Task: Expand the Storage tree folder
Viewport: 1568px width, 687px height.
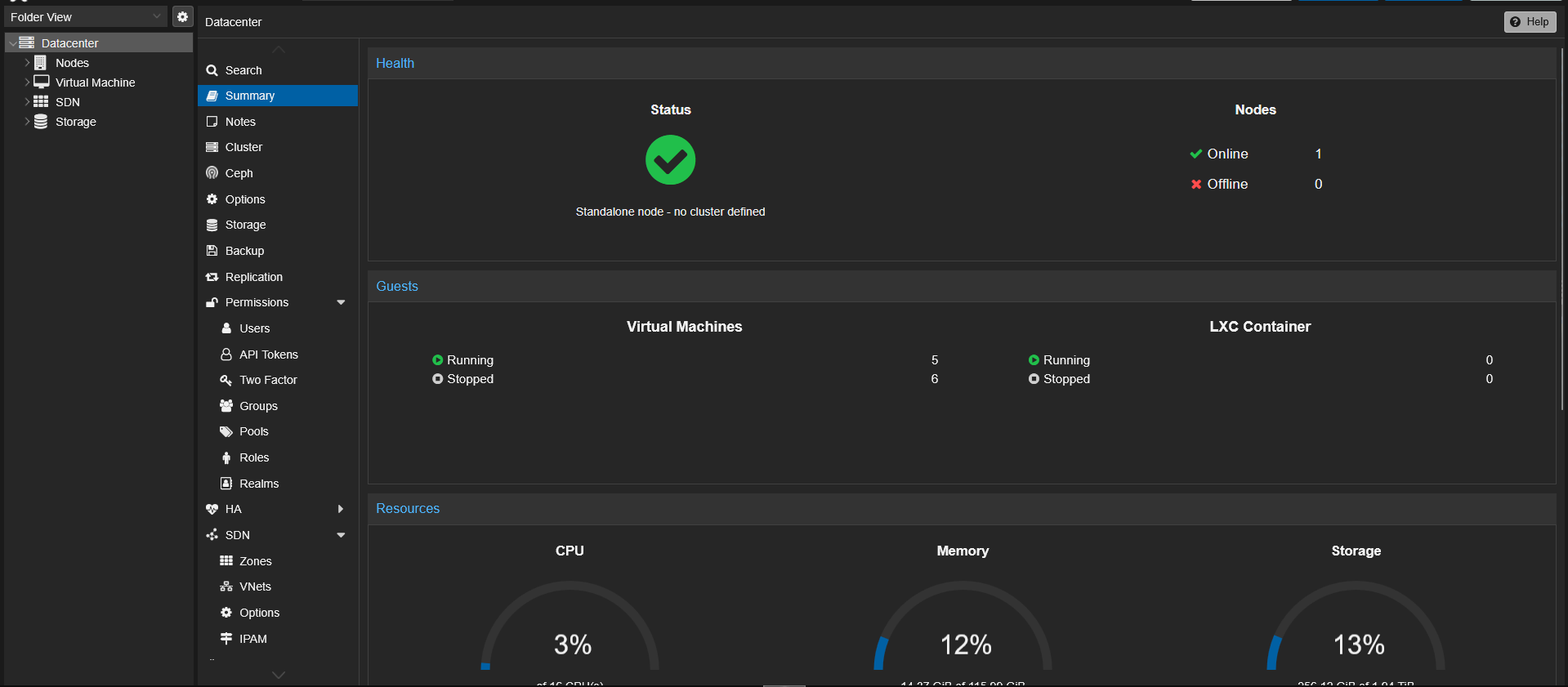Action: coord(27,122)
